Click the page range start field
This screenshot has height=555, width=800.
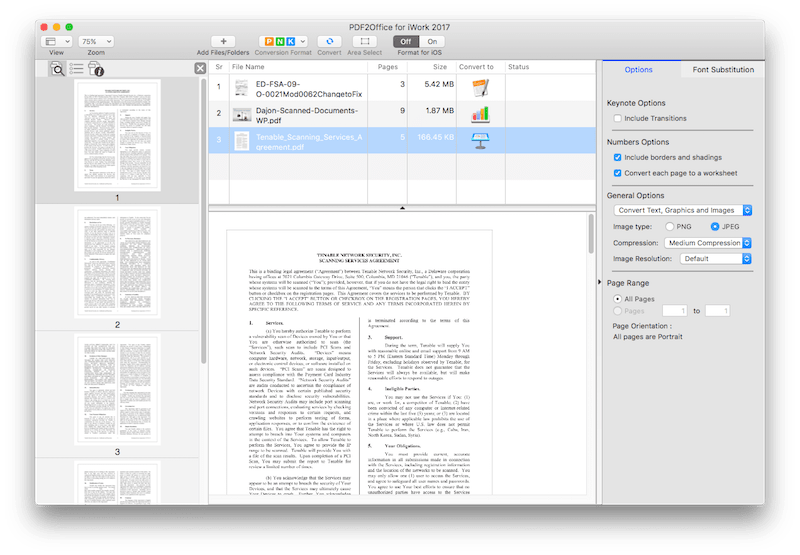point(674,311)
